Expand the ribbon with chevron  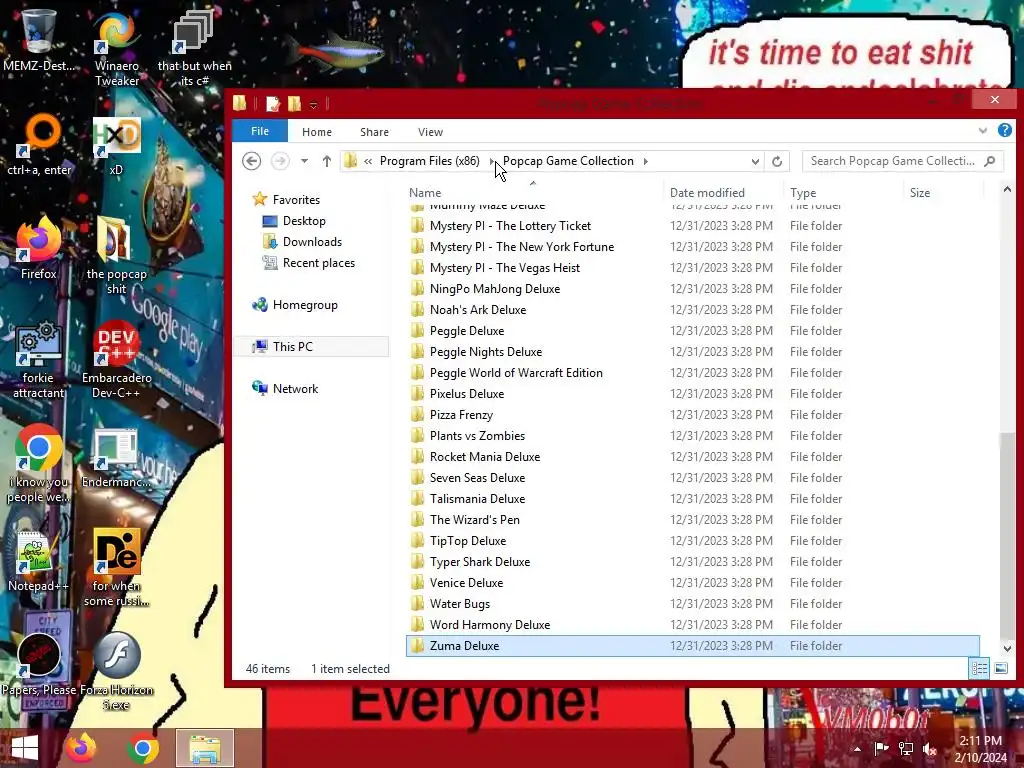tap(983, 131)
